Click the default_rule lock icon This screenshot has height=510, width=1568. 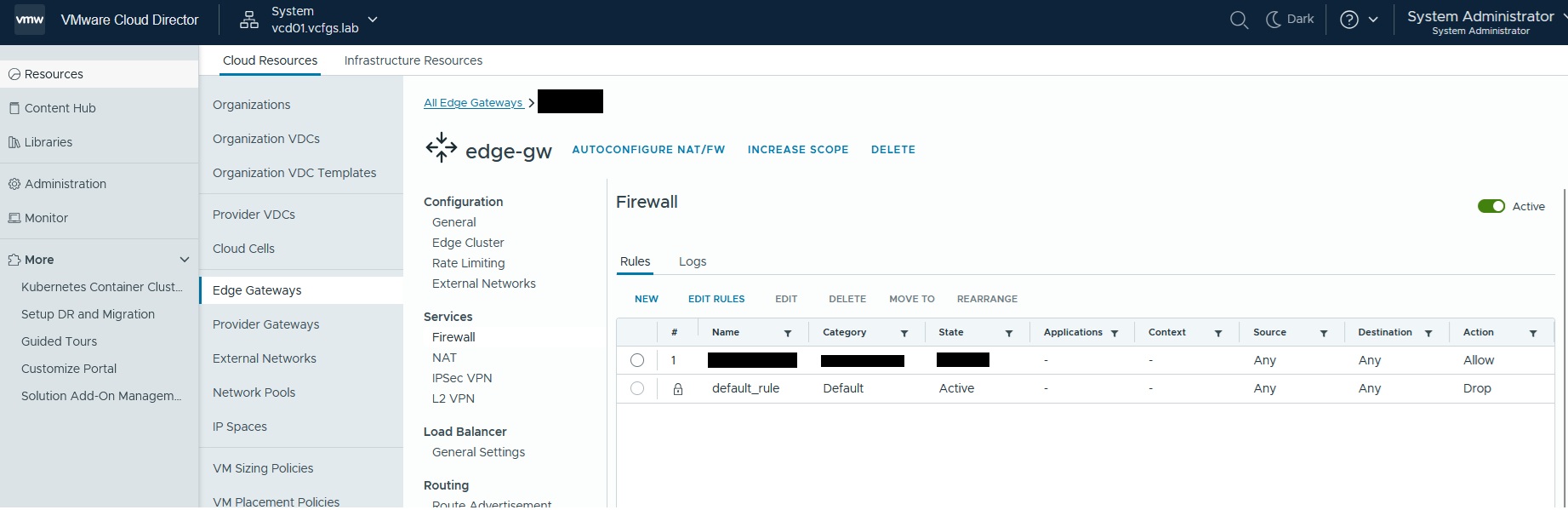pos(678,389)
